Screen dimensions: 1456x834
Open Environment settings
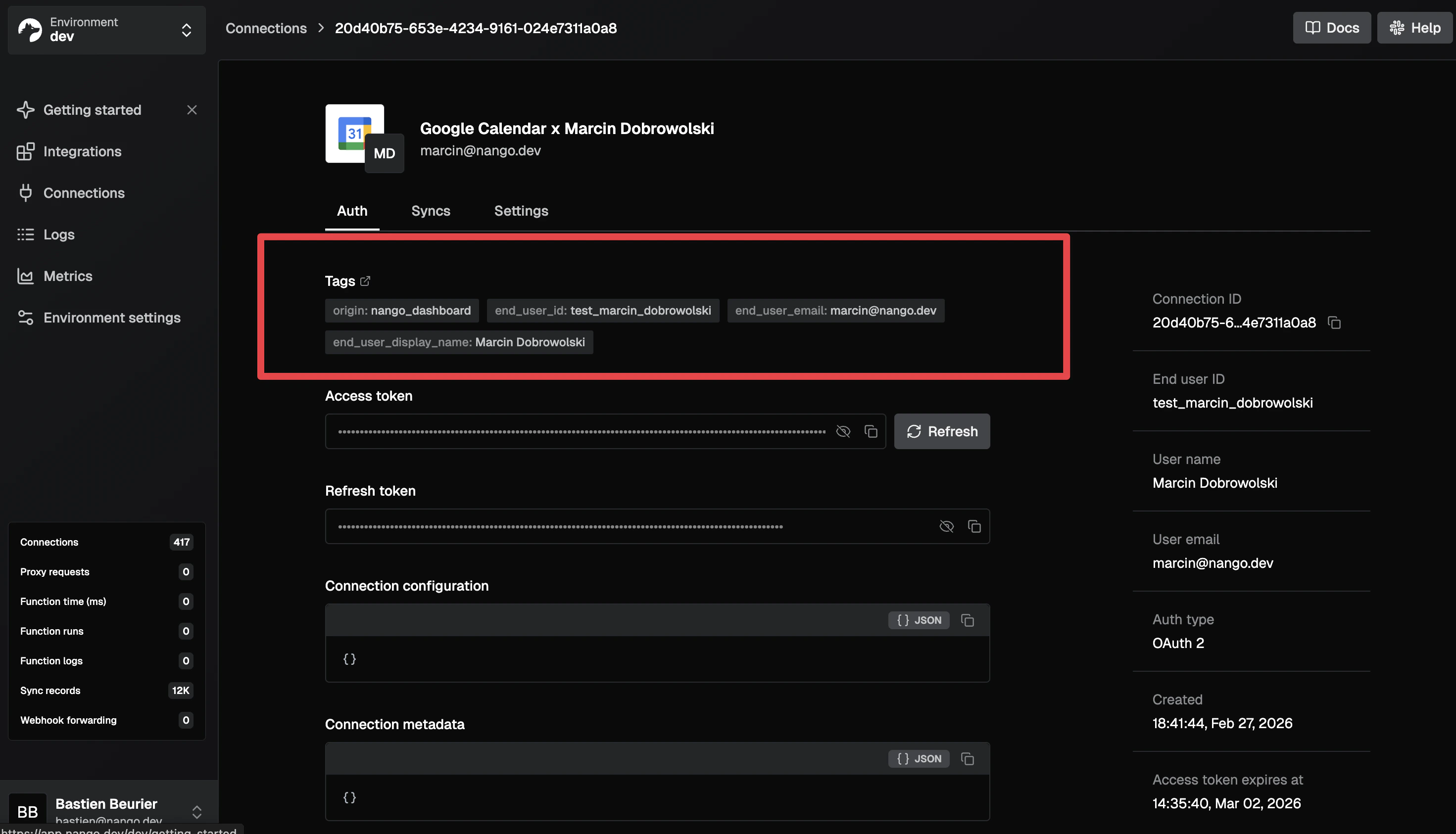112,318
